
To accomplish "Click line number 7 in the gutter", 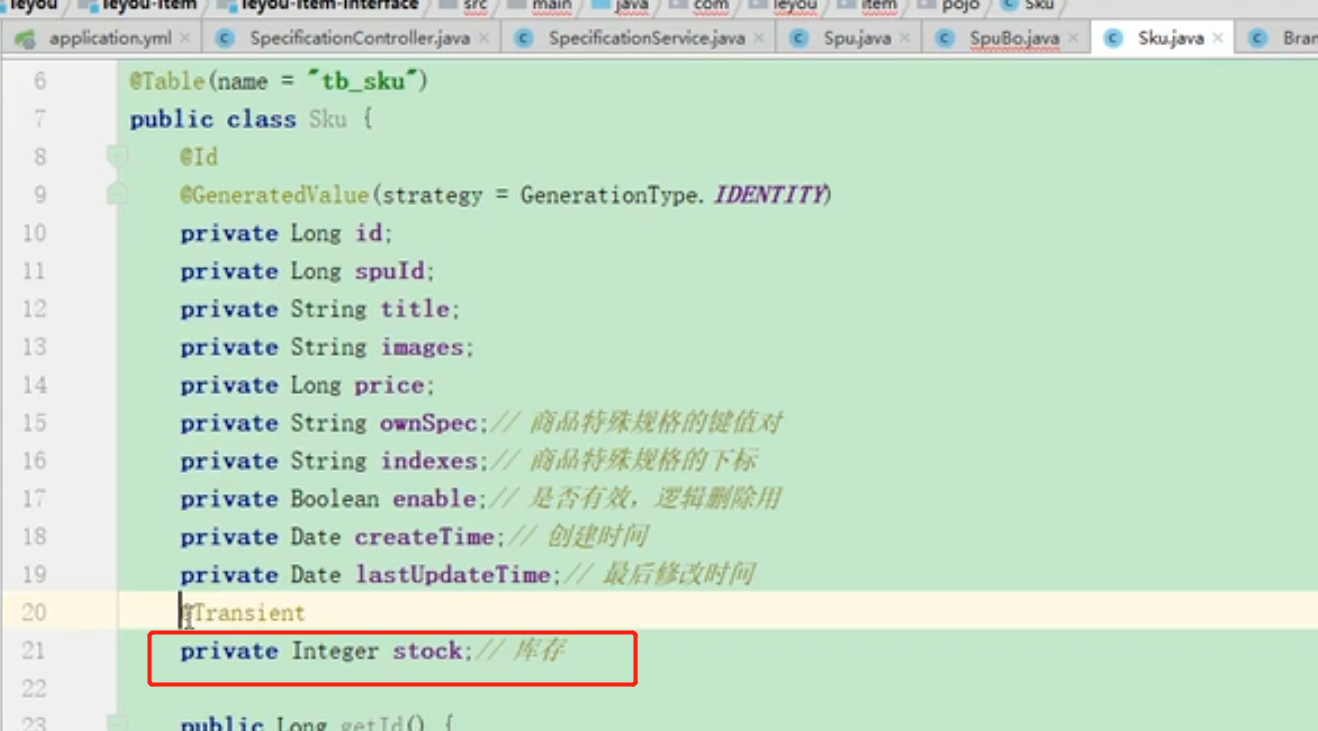I will (x=40, y=119).
